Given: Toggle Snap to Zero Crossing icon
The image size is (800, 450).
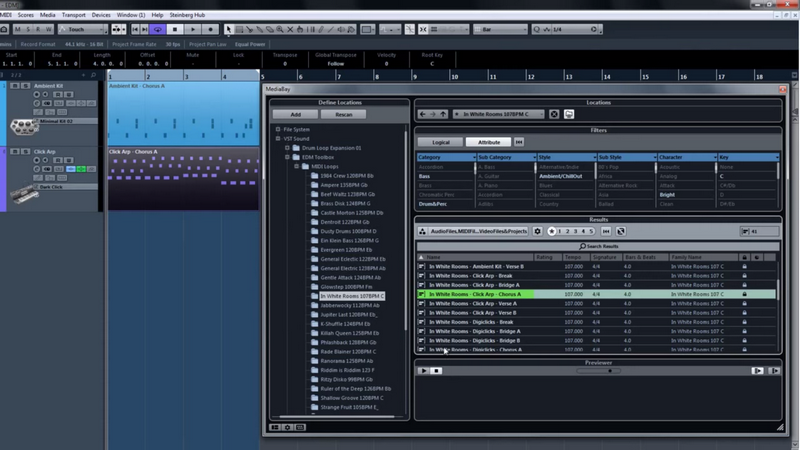Looking at the screenshot, I should click(410, 30).
